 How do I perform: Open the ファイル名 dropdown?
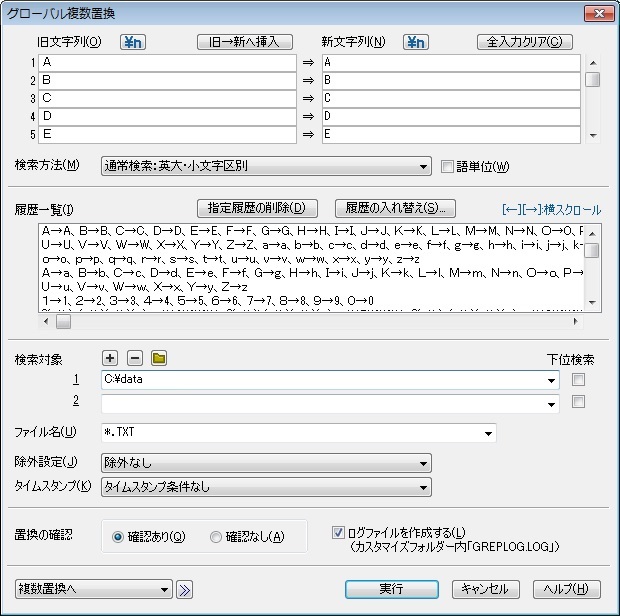[x=488, y=433]
